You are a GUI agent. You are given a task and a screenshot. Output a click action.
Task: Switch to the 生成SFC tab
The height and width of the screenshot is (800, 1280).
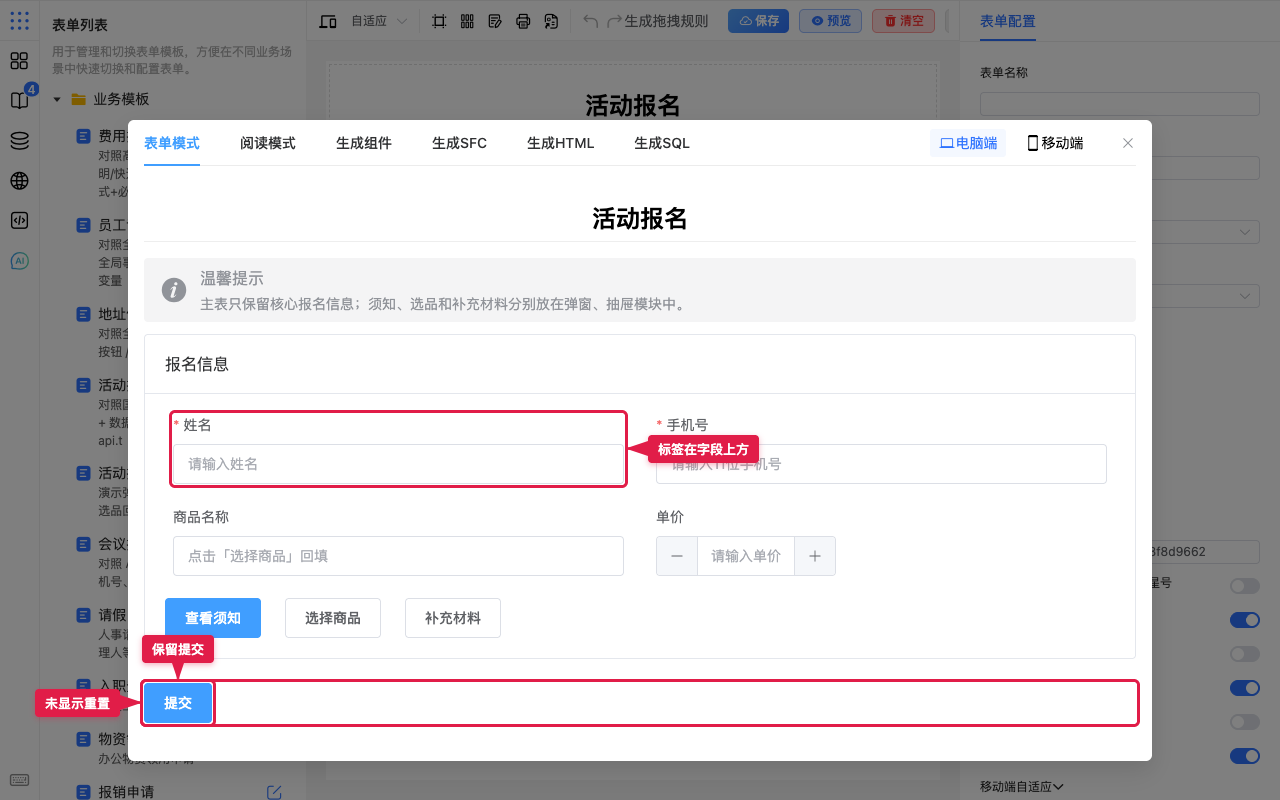pos(460,143)
